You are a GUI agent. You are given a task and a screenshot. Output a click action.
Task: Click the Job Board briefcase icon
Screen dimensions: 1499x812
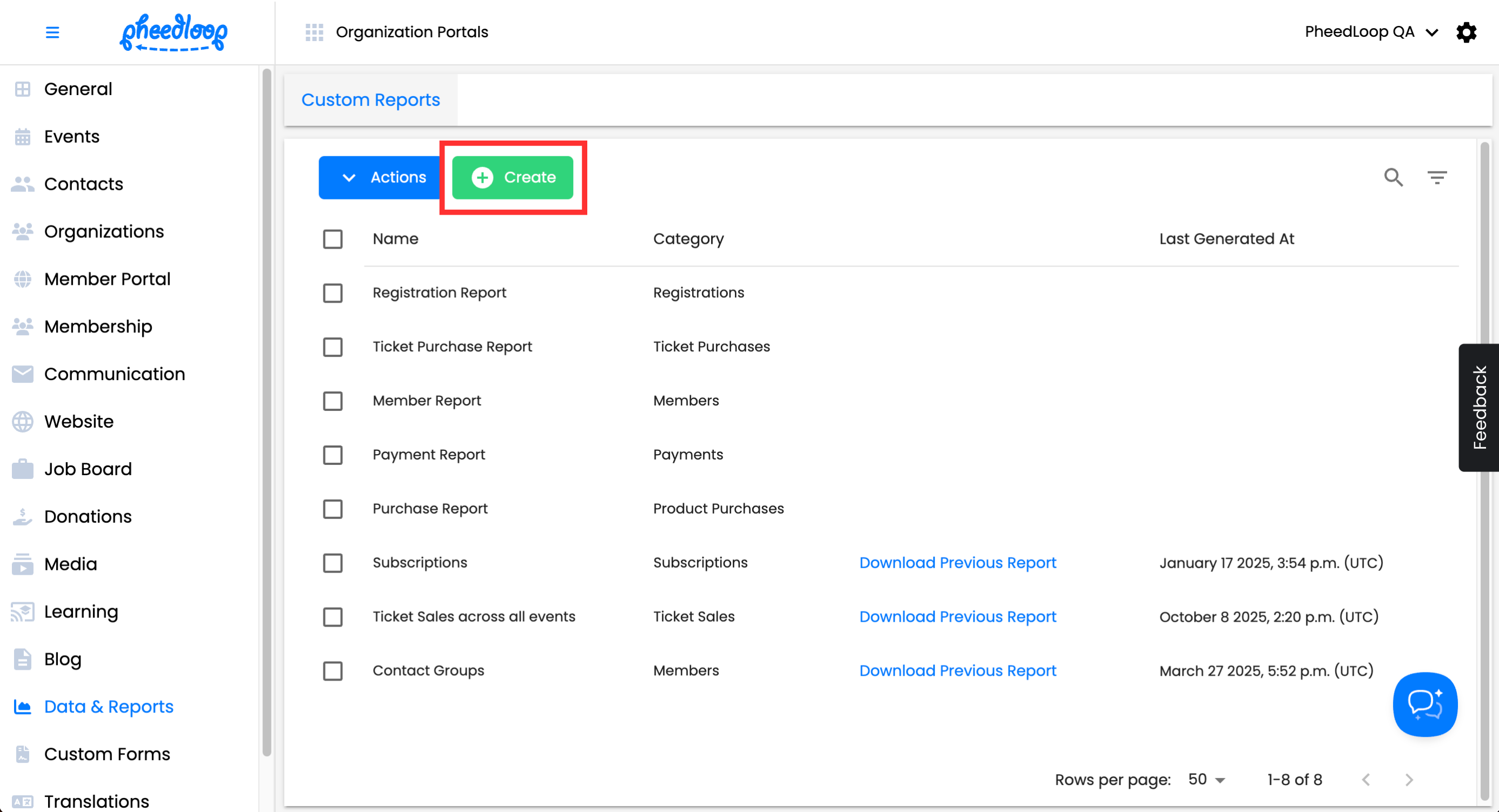point(23,469)
